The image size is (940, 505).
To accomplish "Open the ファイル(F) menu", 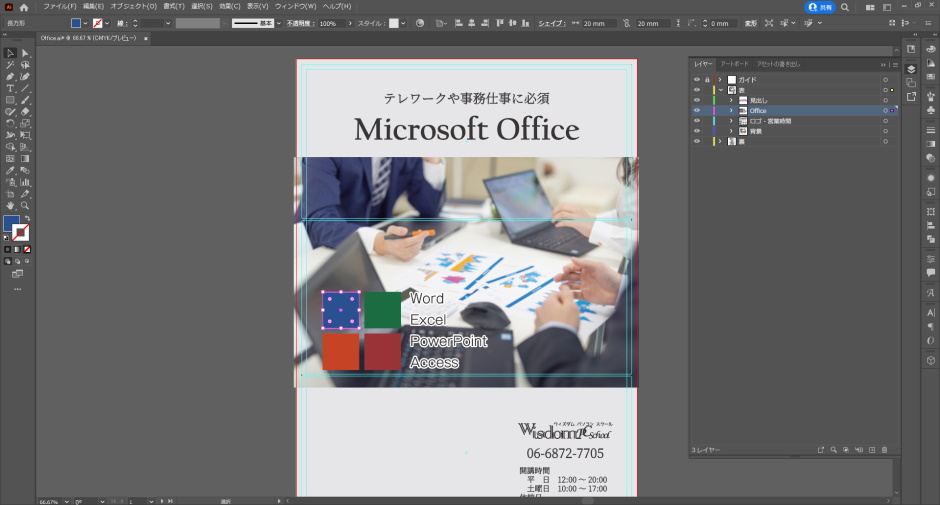I will (59, 7).
